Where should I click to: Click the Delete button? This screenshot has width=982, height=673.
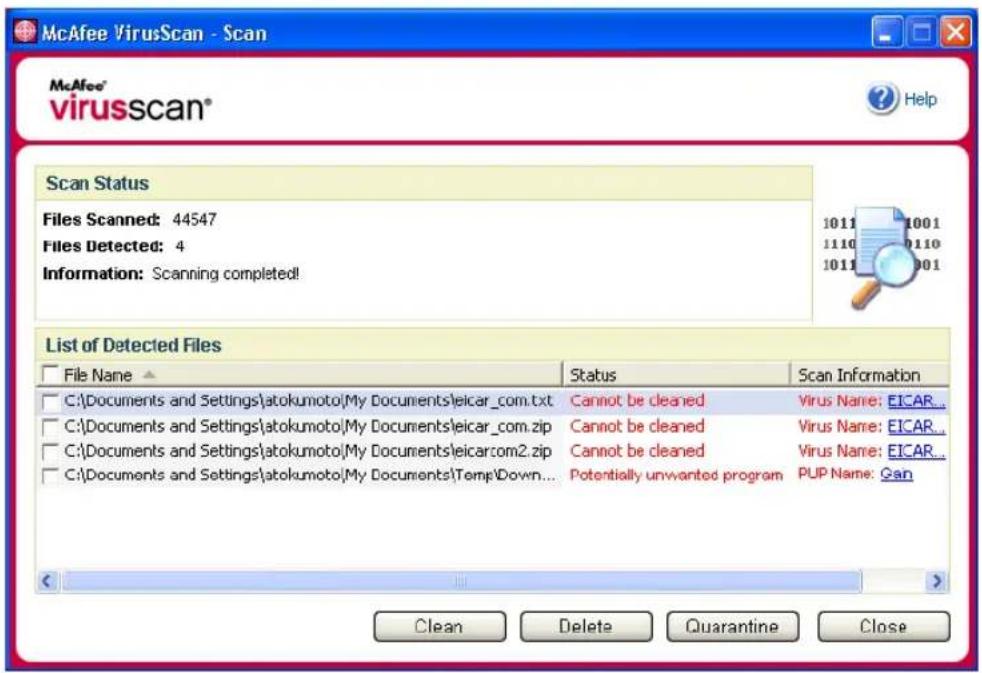click(586, 626)
